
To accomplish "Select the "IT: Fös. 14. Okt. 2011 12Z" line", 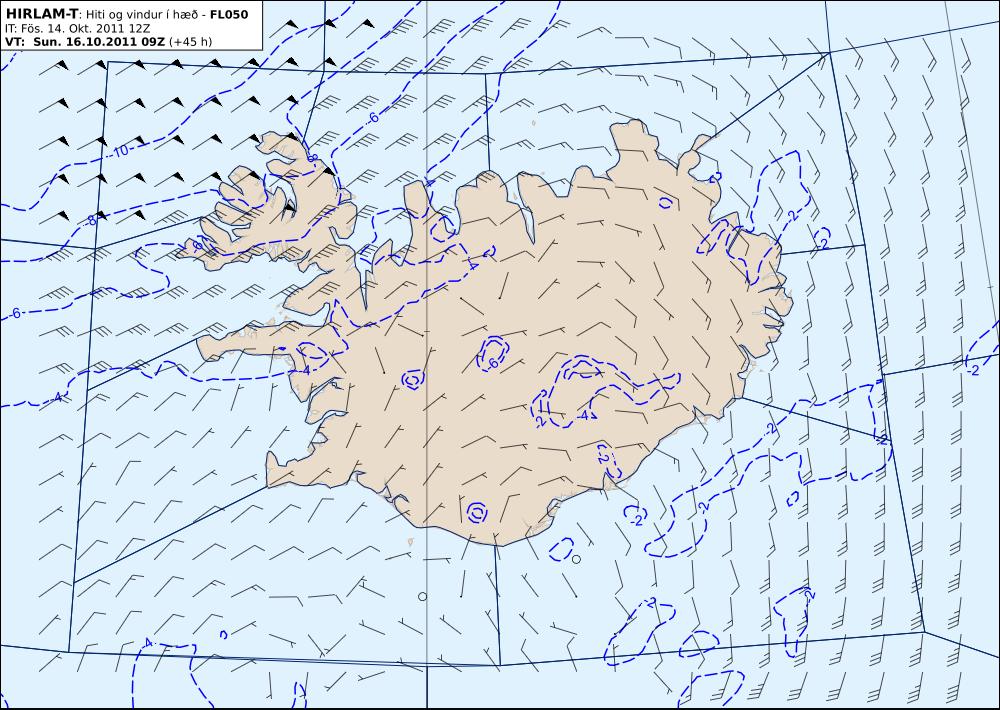I will tap(78, 29).
